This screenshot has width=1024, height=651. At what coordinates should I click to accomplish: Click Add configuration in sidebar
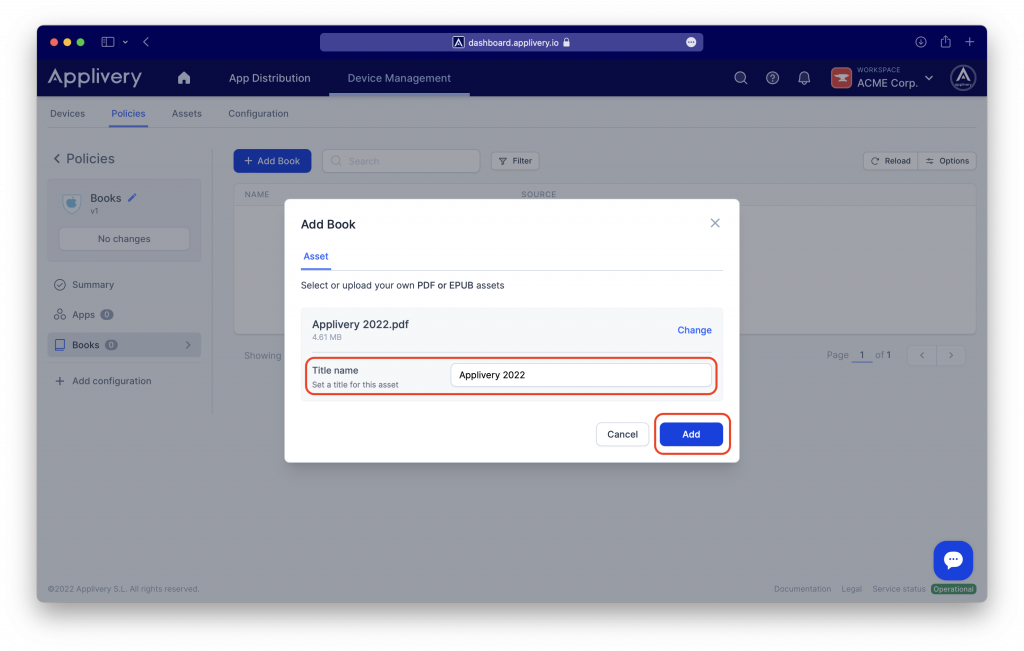tap(103, 381)
